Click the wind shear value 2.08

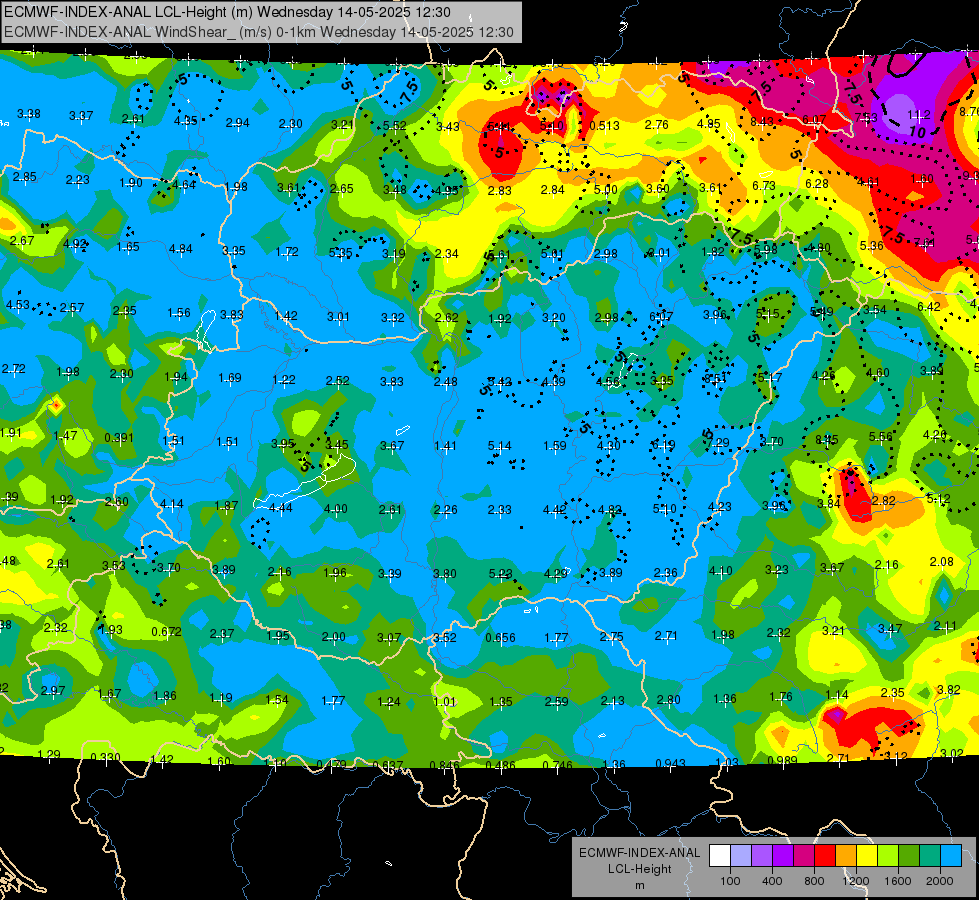[942, 561]
